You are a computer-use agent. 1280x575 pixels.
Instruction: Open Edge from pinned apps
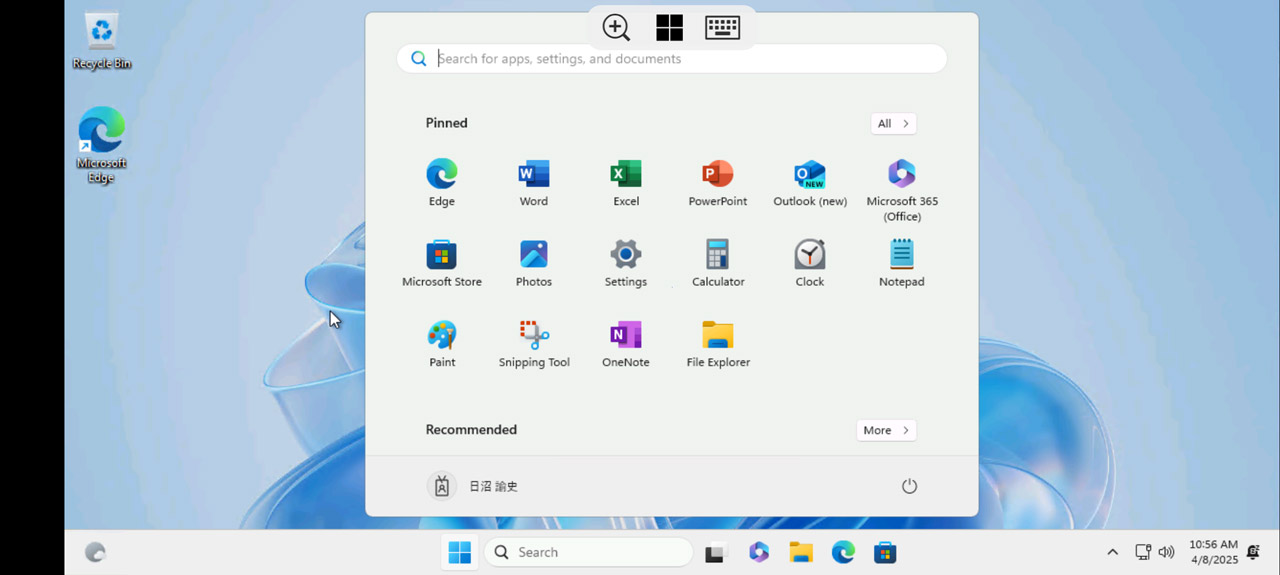tap(441, 182)
